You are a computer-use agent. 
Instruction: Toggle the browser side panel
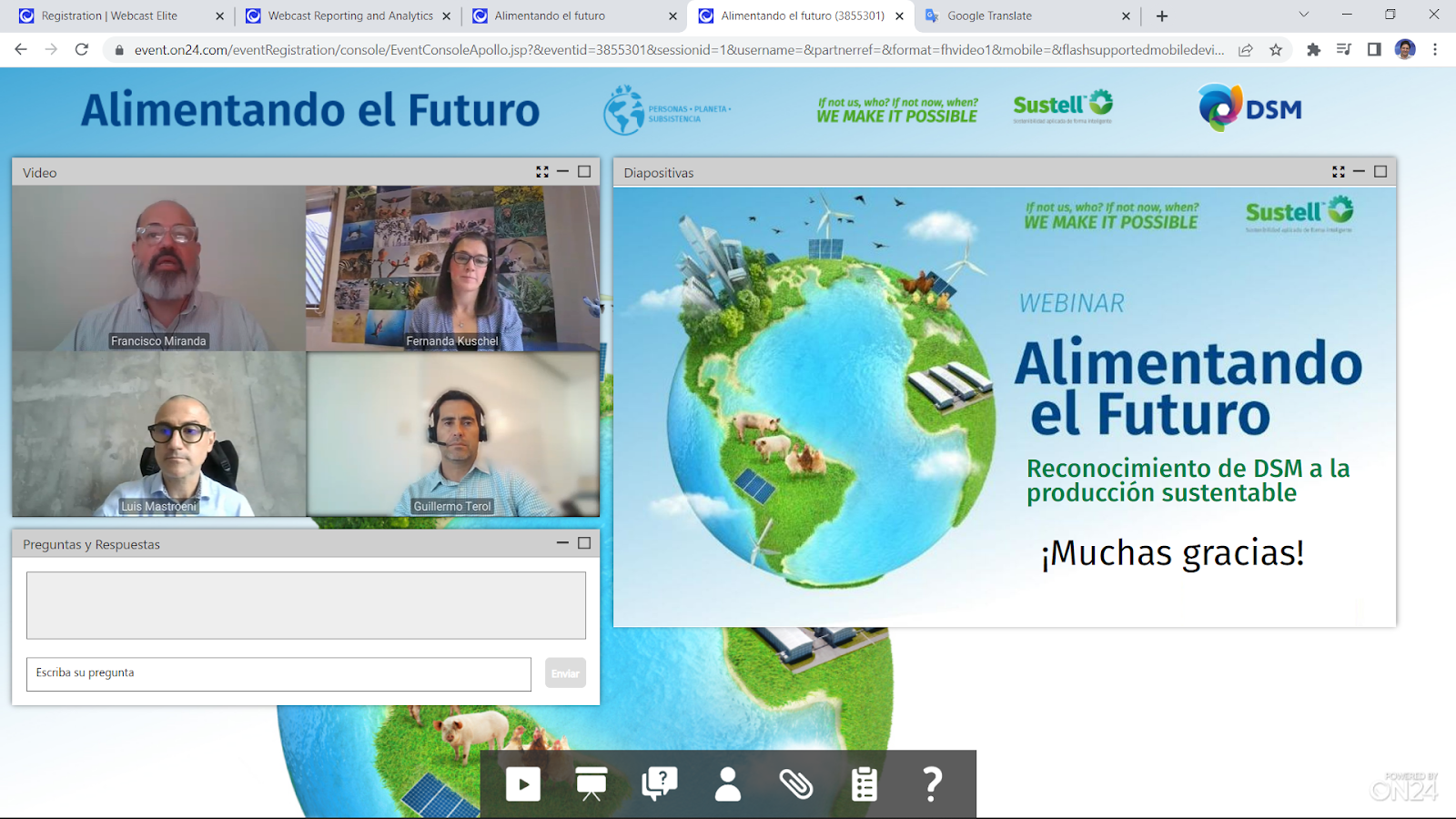(1374, 50)
